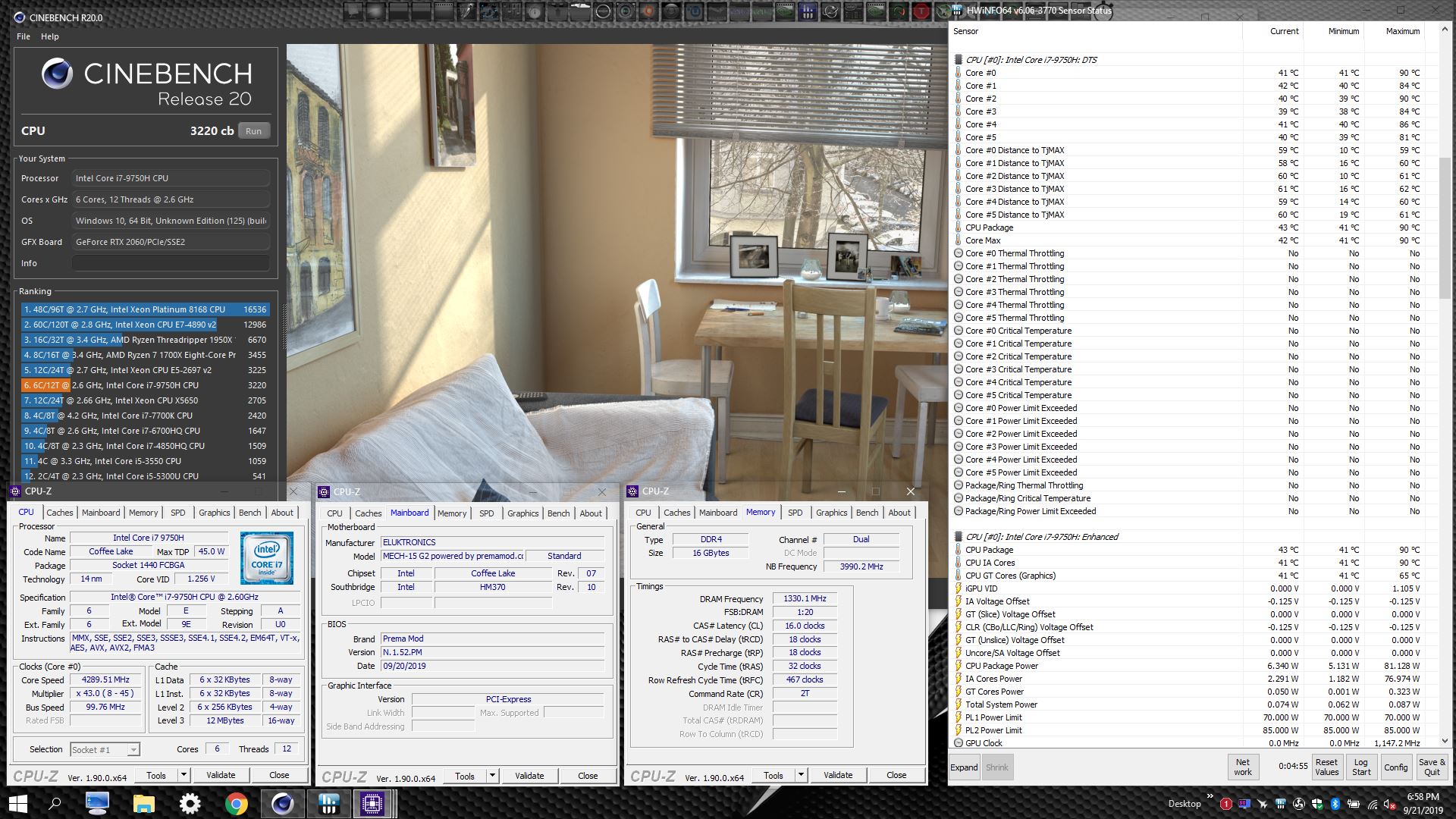Screen dimensions: 1456x819
Task: Click the airplane mode tray icon
Action: pyautogui.click(x=1263, y=804)
